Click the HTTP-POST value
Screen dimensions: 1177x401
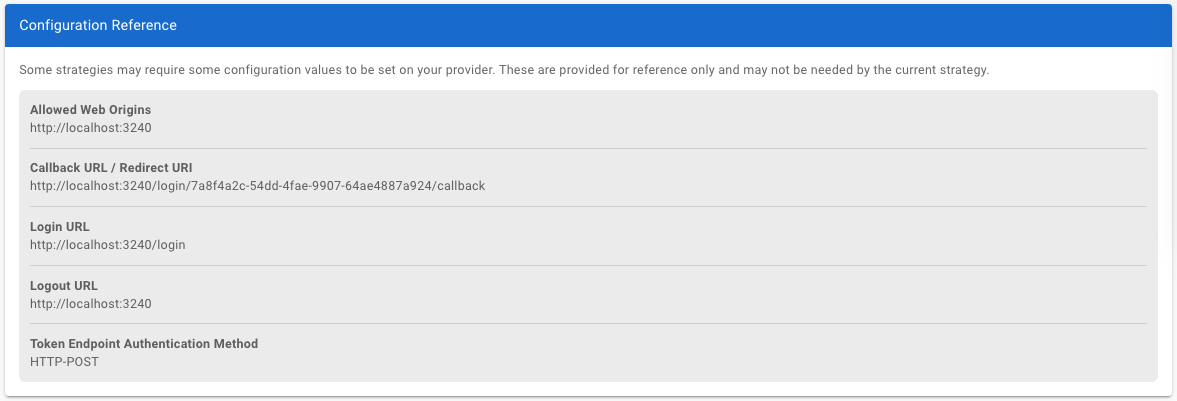65,362
